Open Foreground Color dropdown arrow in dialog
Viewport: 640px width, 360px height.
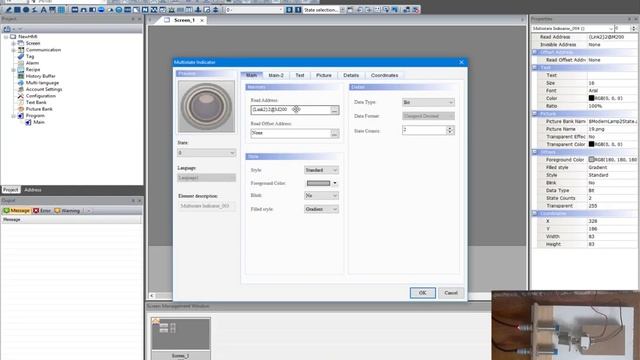pyautogui.click(x=335, y=183)
